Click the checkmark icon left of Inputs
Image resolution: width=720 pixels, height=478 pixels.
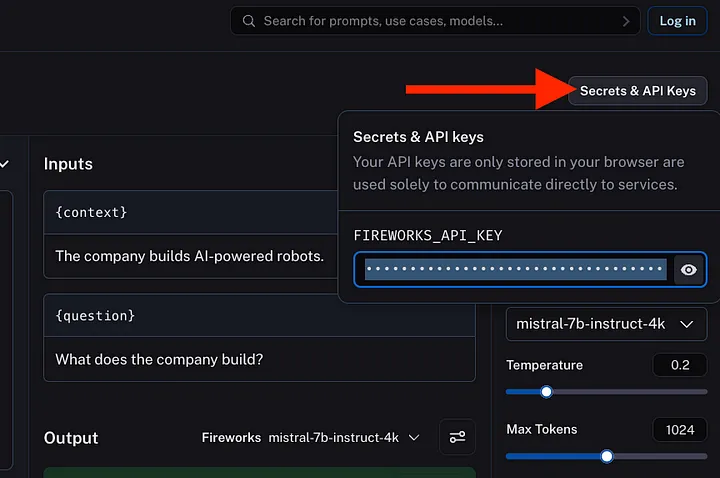click(x=4, y=163)
